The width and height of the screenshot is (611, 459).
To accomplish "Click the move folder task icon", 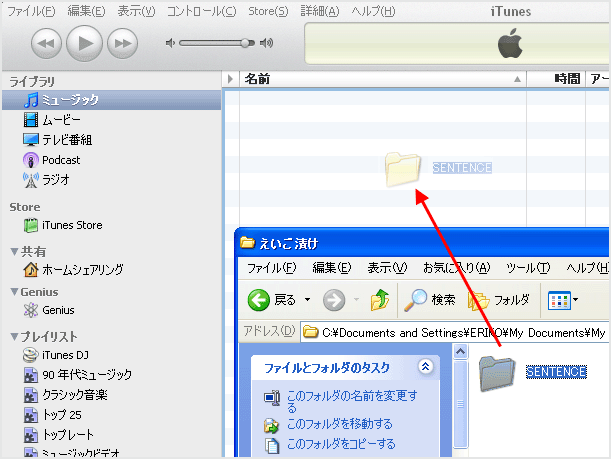I will [272, 425].
